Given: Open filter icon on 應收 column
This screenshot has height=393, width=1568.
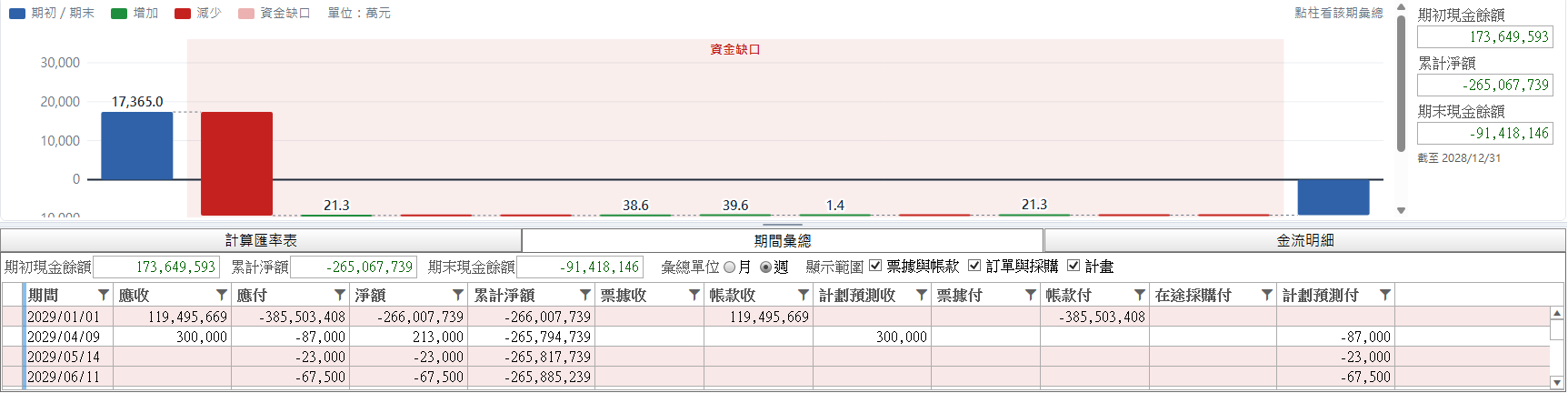Looking at the screenshot, I should click(222, 295).
